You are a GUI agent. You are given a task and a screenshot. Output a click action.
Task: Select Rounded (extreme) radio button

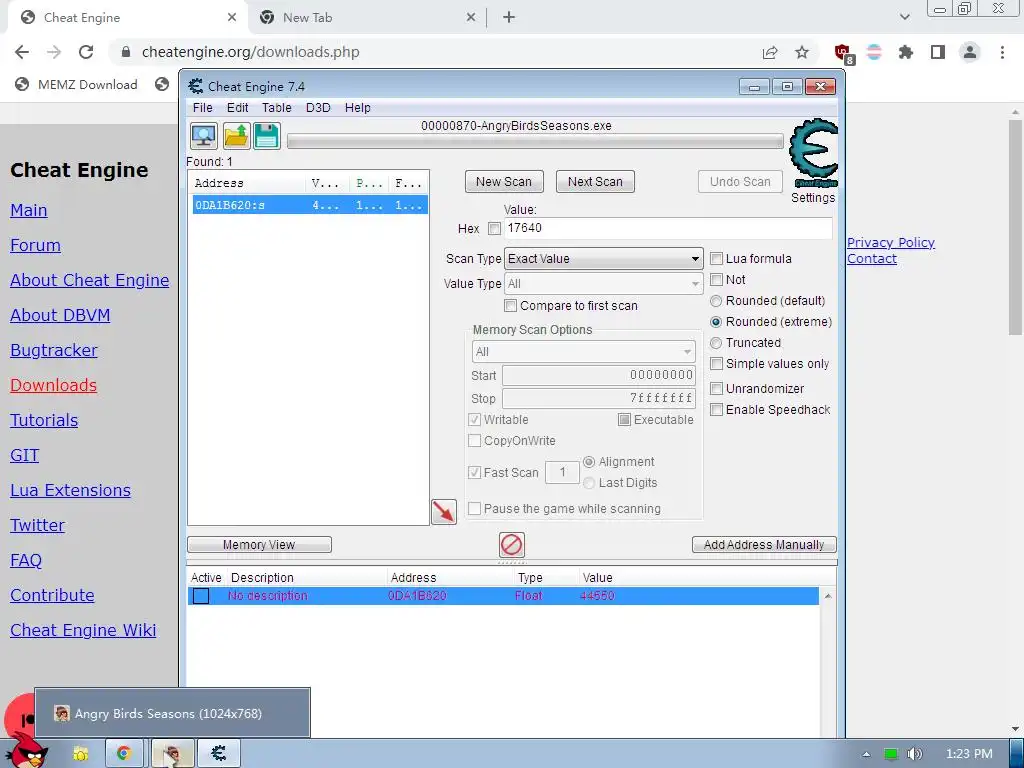pos(716,321)
